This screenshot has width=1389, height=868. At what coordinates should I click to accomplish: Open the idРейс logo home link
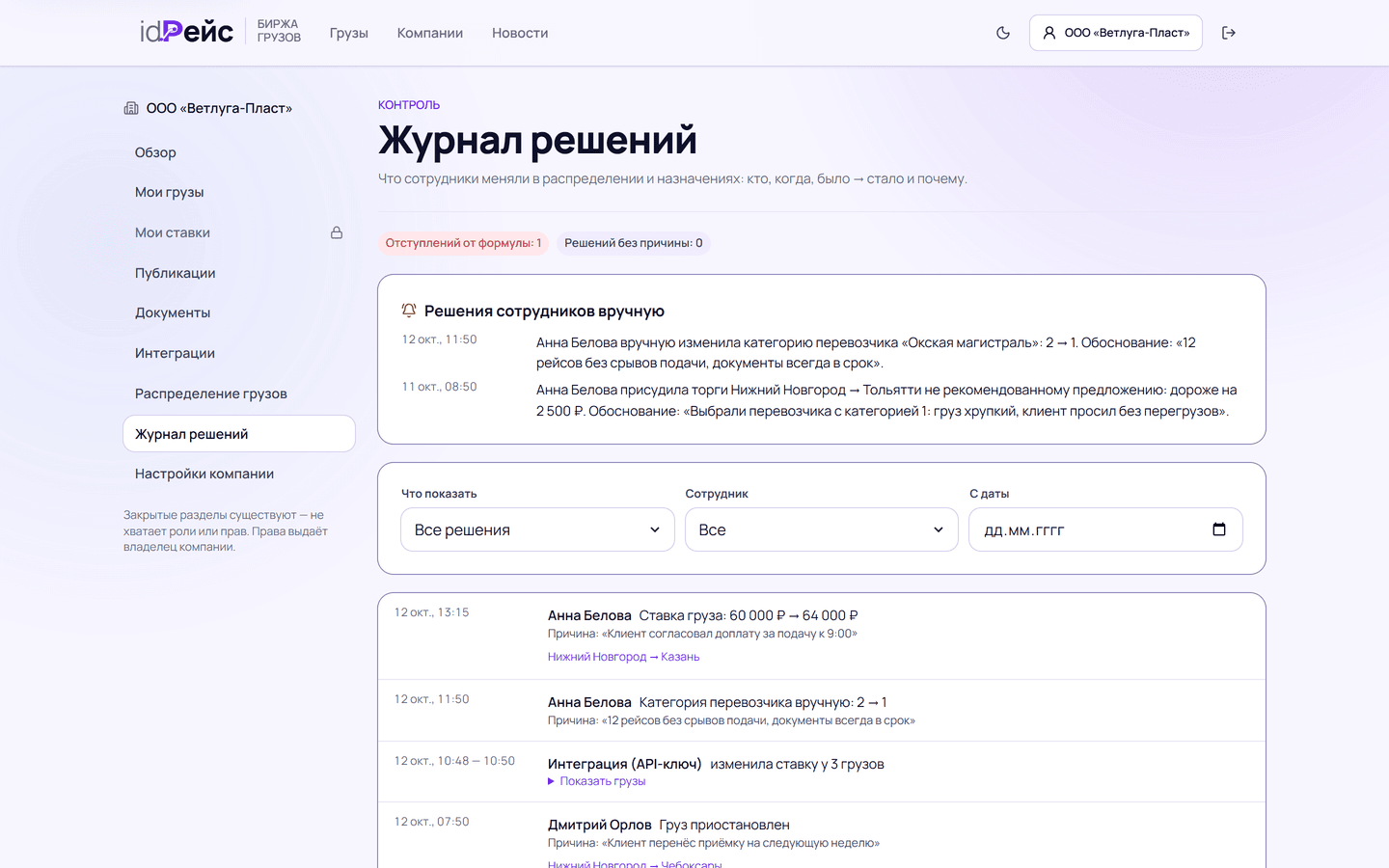coord(187,32)
